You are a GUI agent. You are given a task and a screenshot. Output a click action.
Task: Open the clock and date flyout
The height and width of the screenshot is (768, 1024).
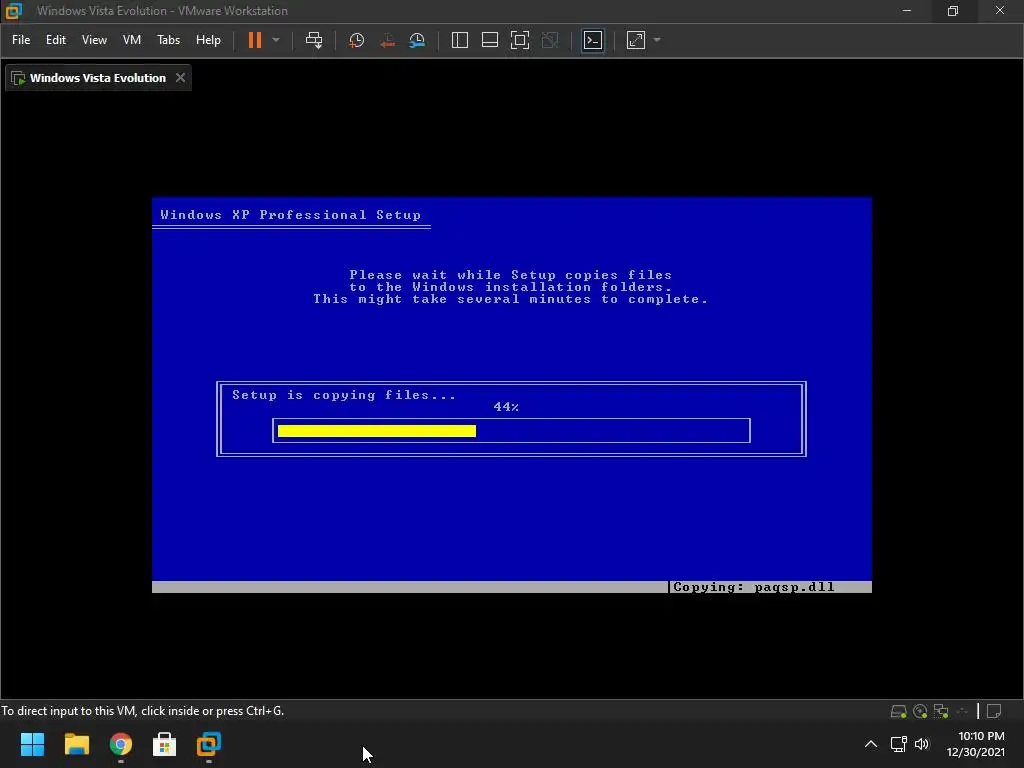click(x=976, y=744)
